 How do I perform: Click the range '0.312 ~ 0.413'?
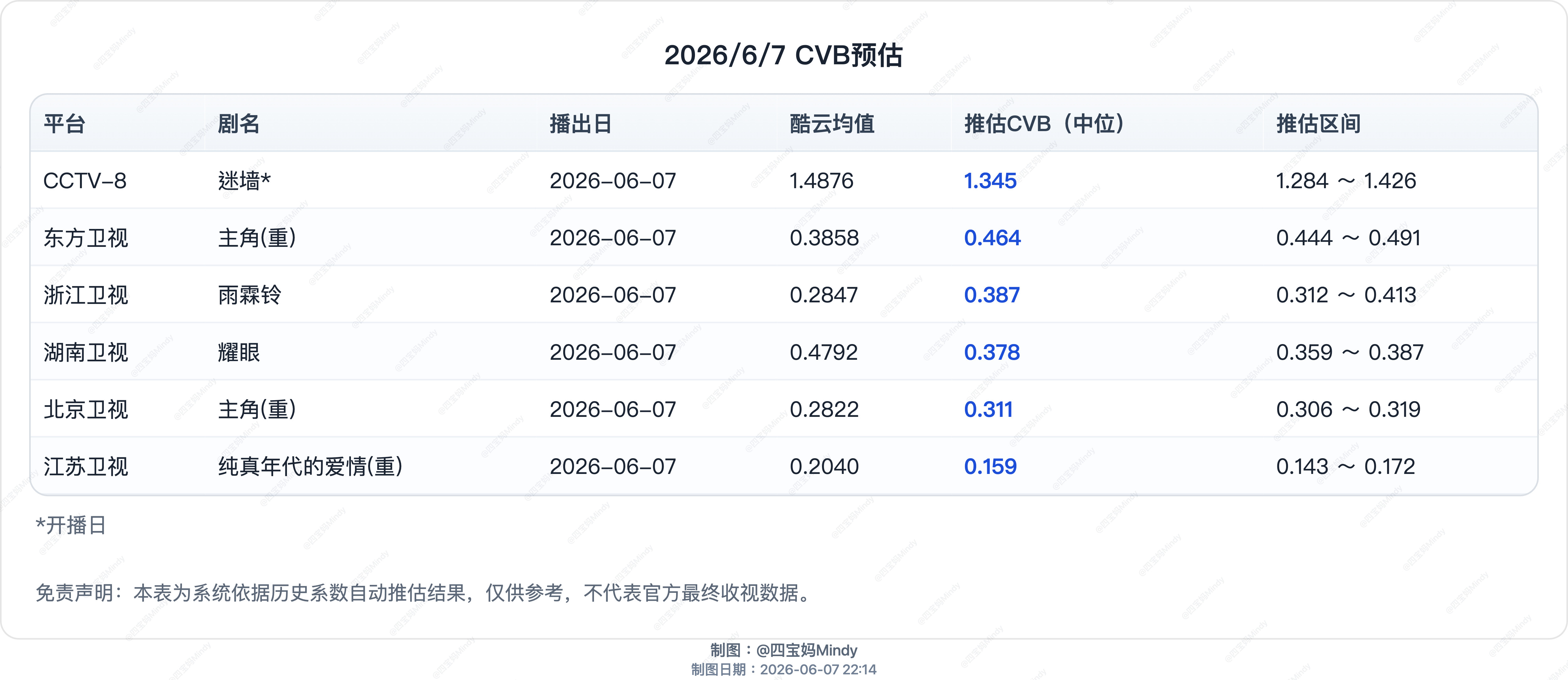click(1346, 295)
